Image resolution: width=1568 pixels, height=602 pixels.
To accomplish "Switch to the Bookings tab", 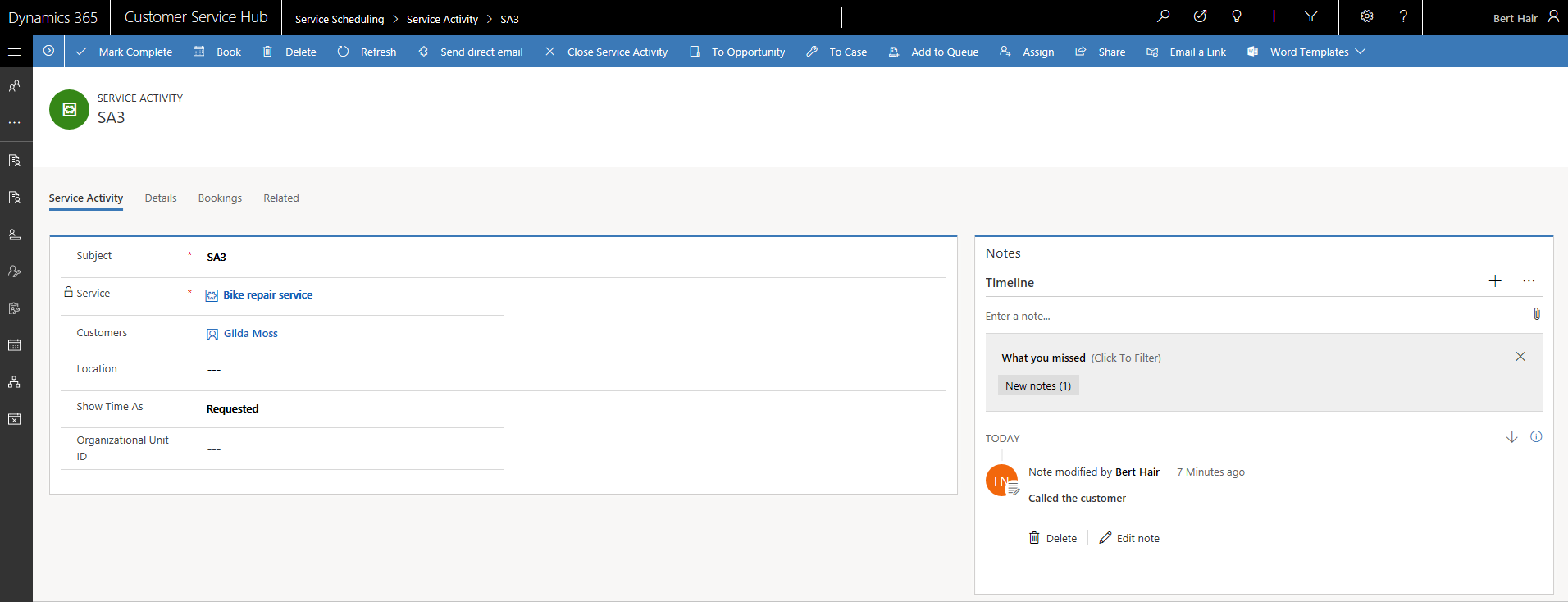I will pyautogui.click(x=220, y=198).
